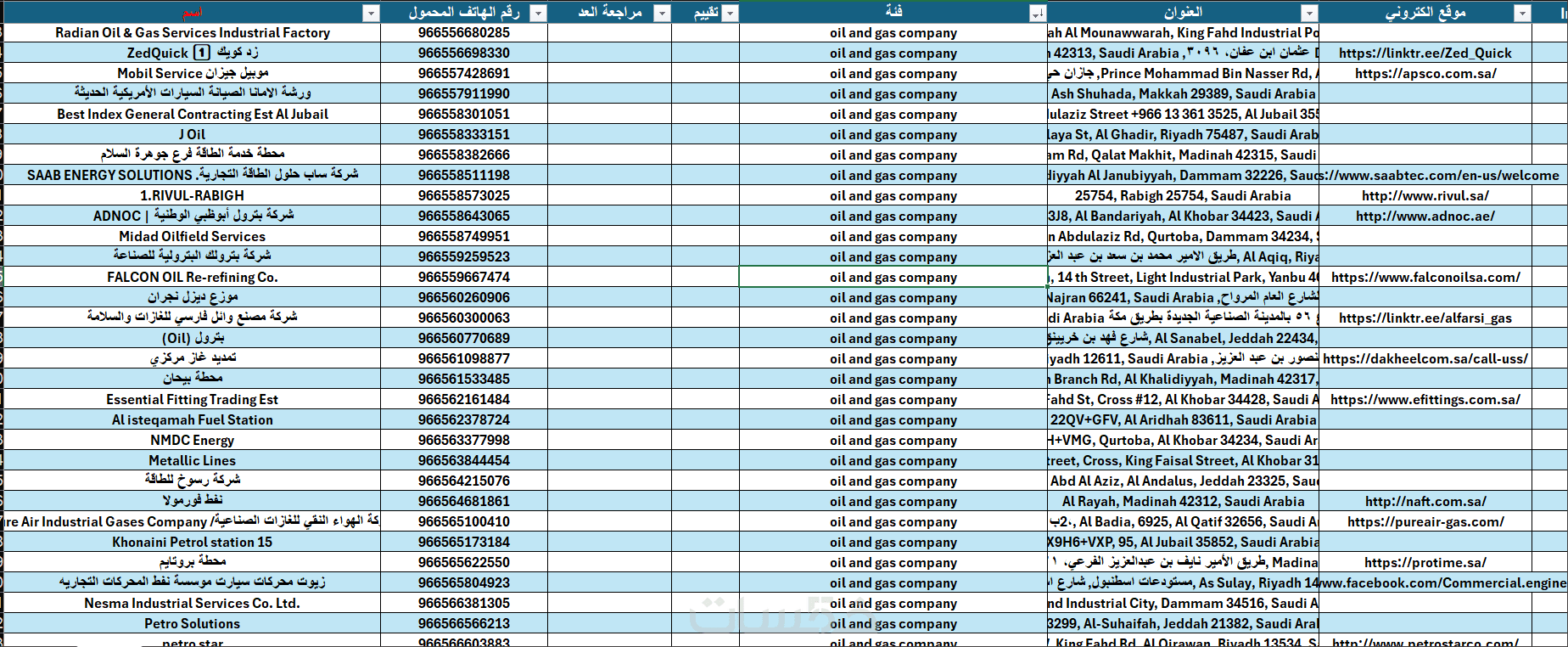Select phone number 966557911990
Viewport: 1568px width, 647px height.
(x=464, y=93)
